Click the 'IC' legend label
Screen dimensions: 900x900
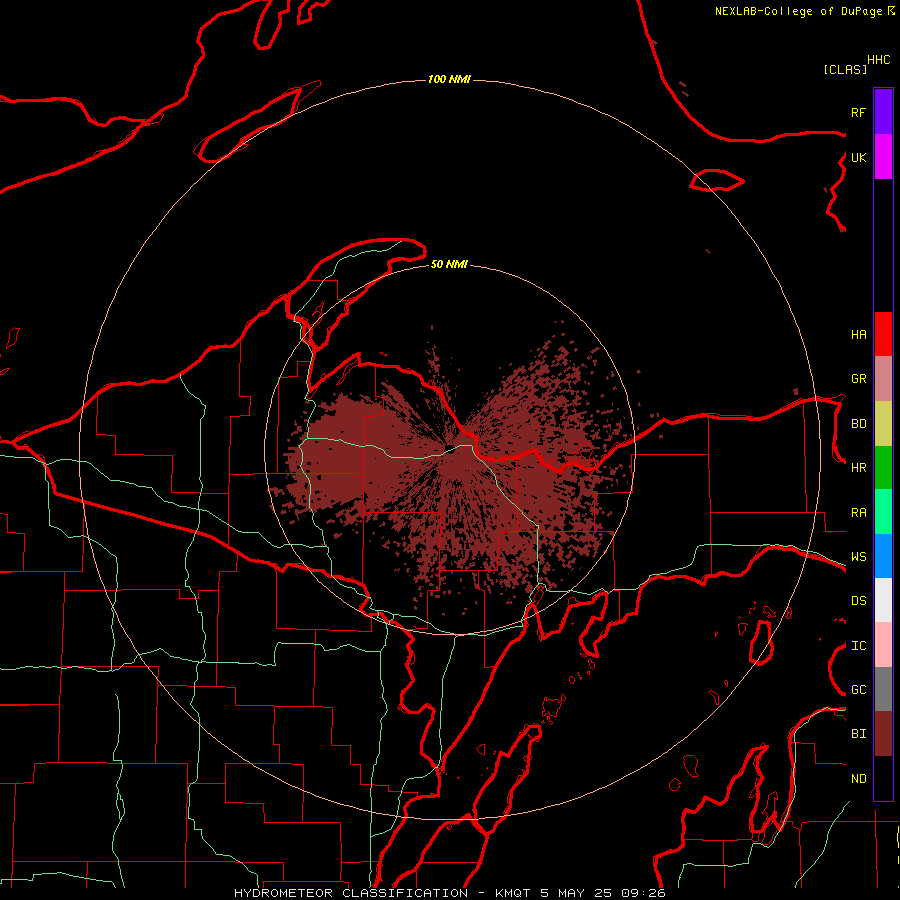tap(858, 646)
